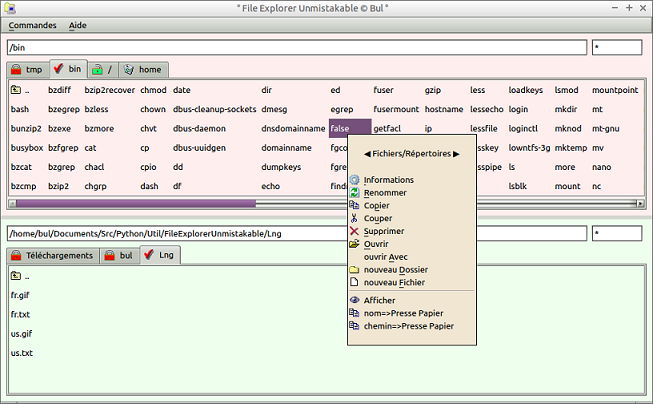Switch to the home tab
The image size is (653, 404).
coord(144,70)
